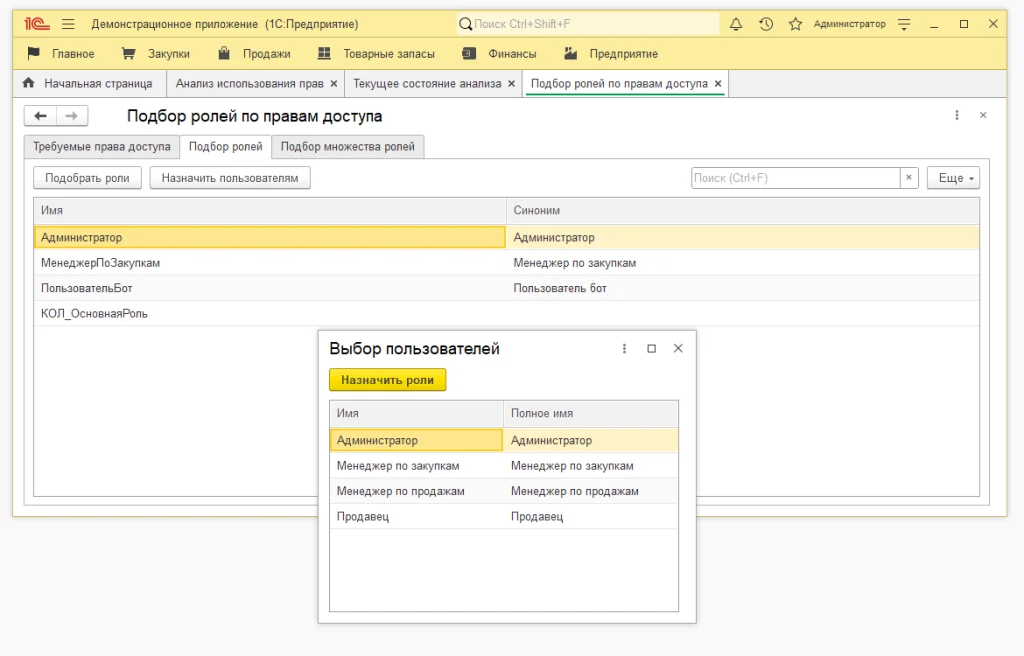Open Закупки section

click(155, 54)
